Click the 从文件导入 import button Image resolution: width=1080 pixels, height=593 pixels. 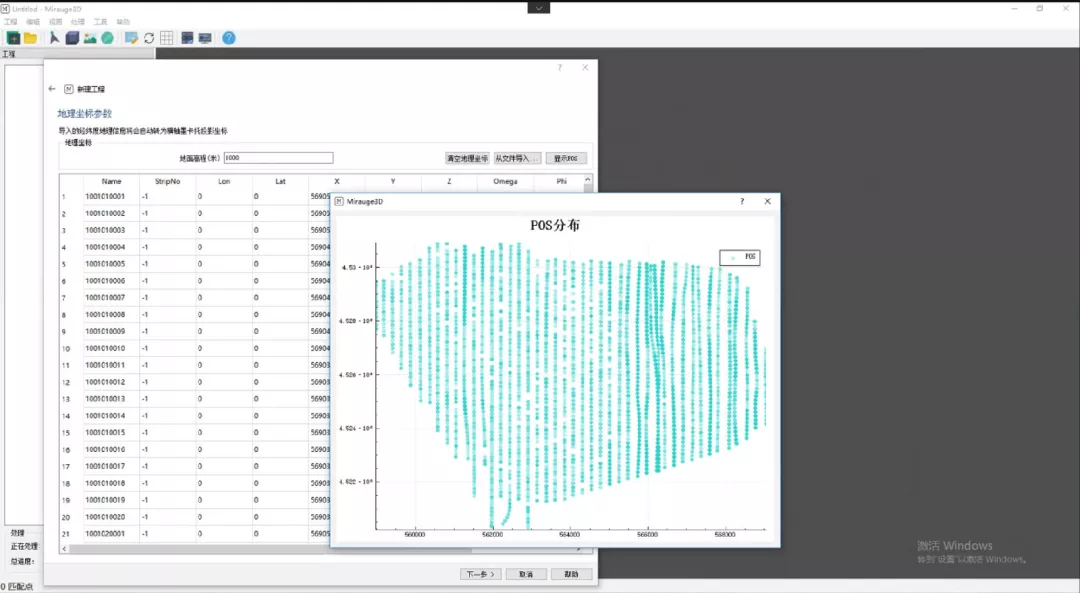pos(517,158)
